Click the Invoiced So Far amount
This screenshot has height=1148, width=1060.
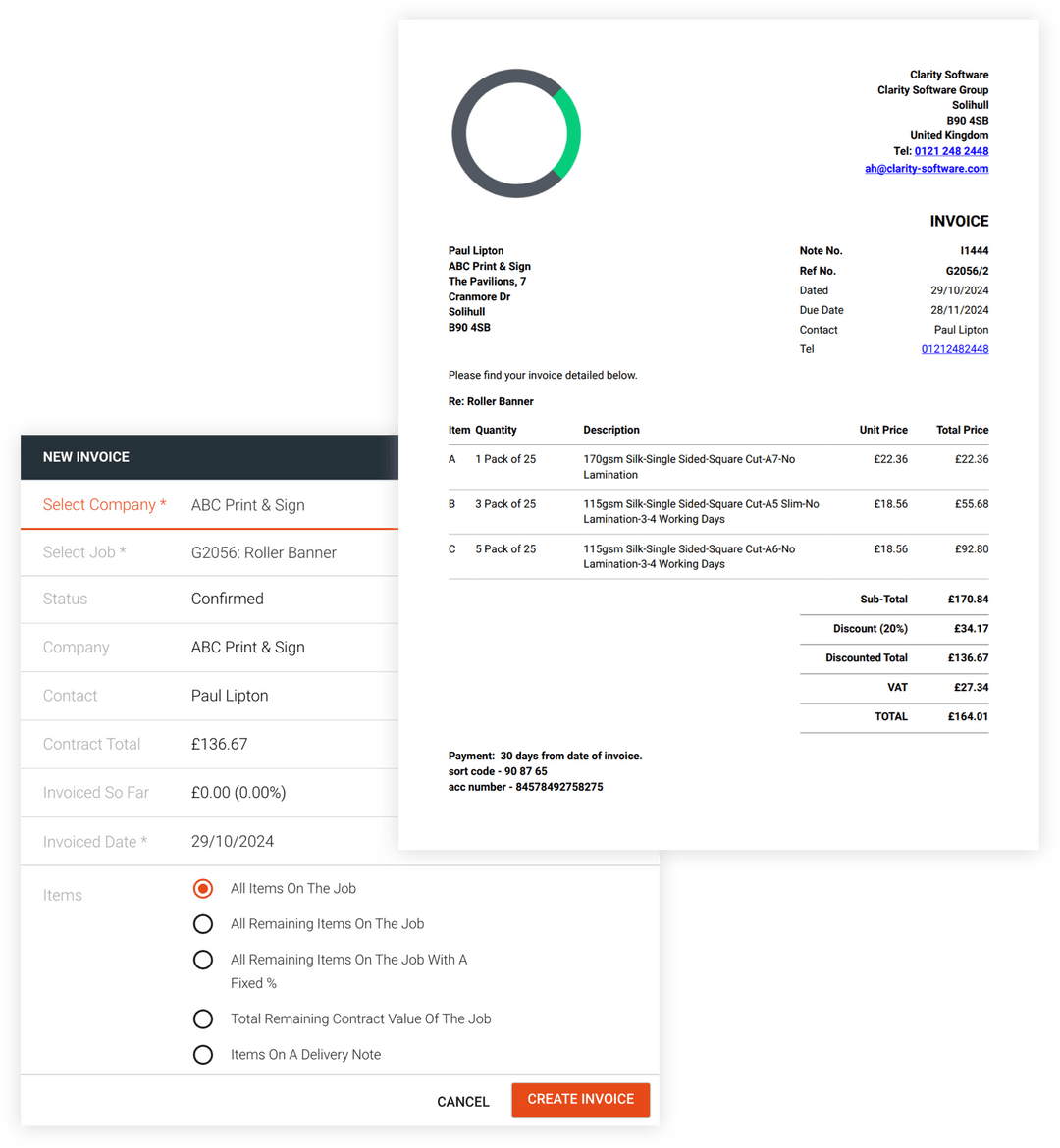(x=238, y=792)
